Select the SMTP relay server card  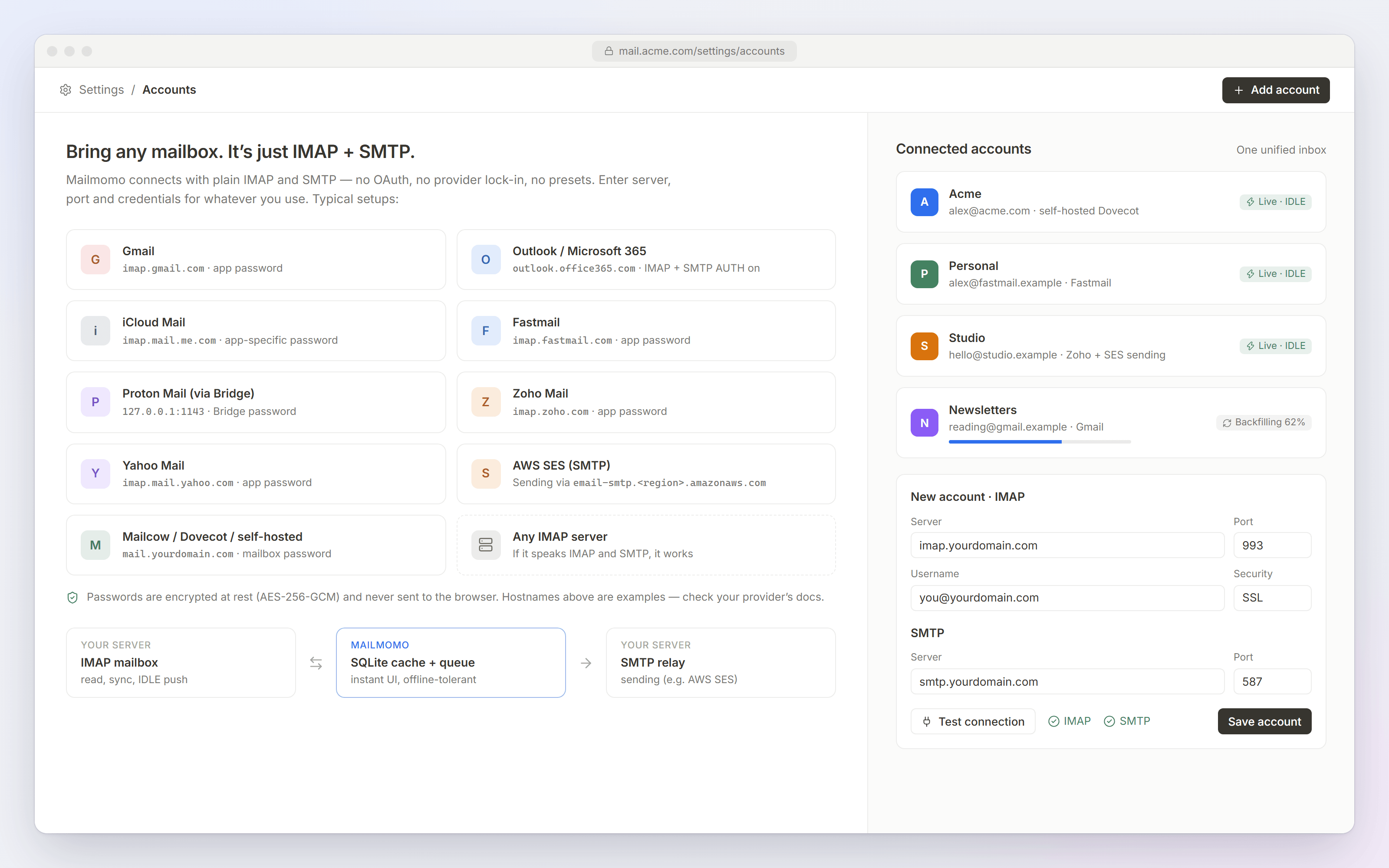pyautogui.click(x=721, y=662)
